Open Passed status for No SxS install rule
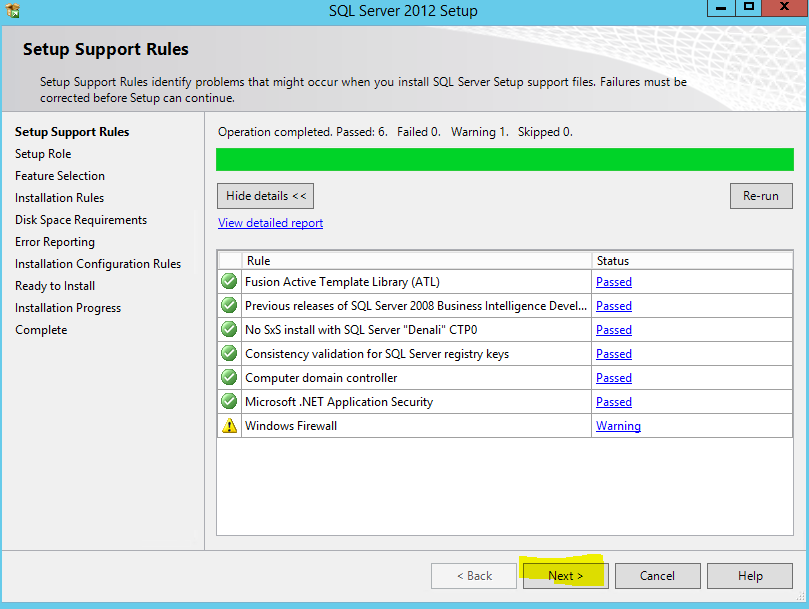The width and height of the screenshot is (809, 609). tap(614, 330)
